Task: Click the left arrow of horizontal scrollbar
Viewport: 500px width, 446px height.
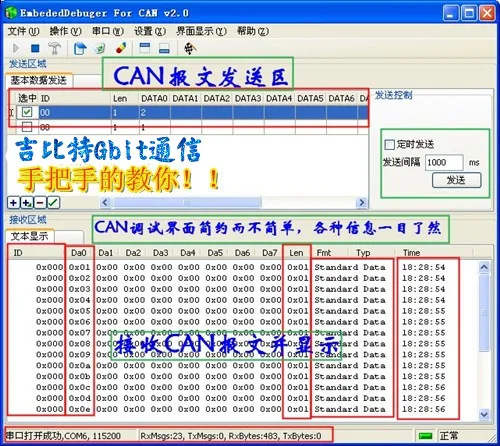Action: click(x=105, y=202)
